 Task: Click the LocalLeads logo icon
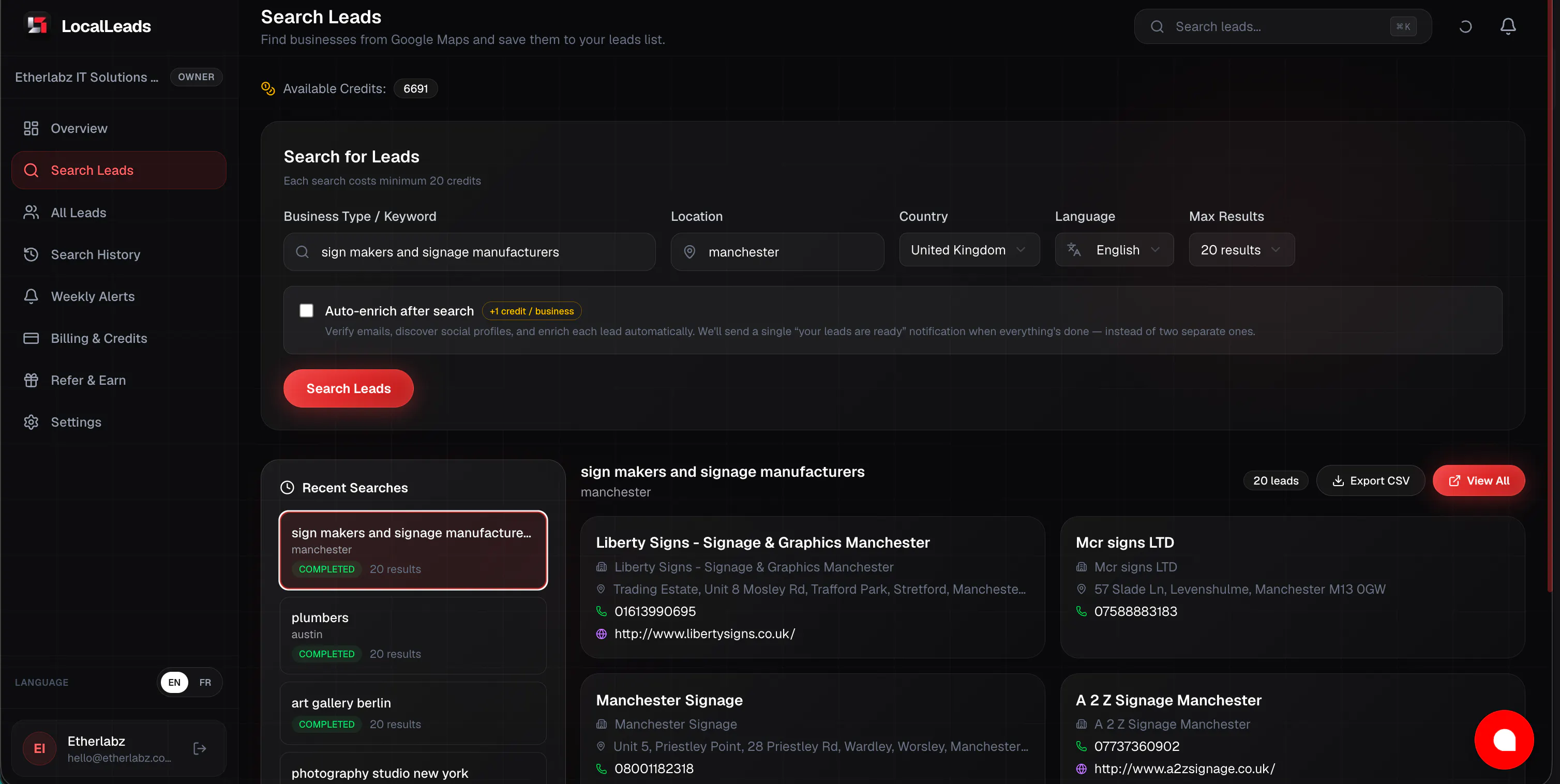point(38,25)
